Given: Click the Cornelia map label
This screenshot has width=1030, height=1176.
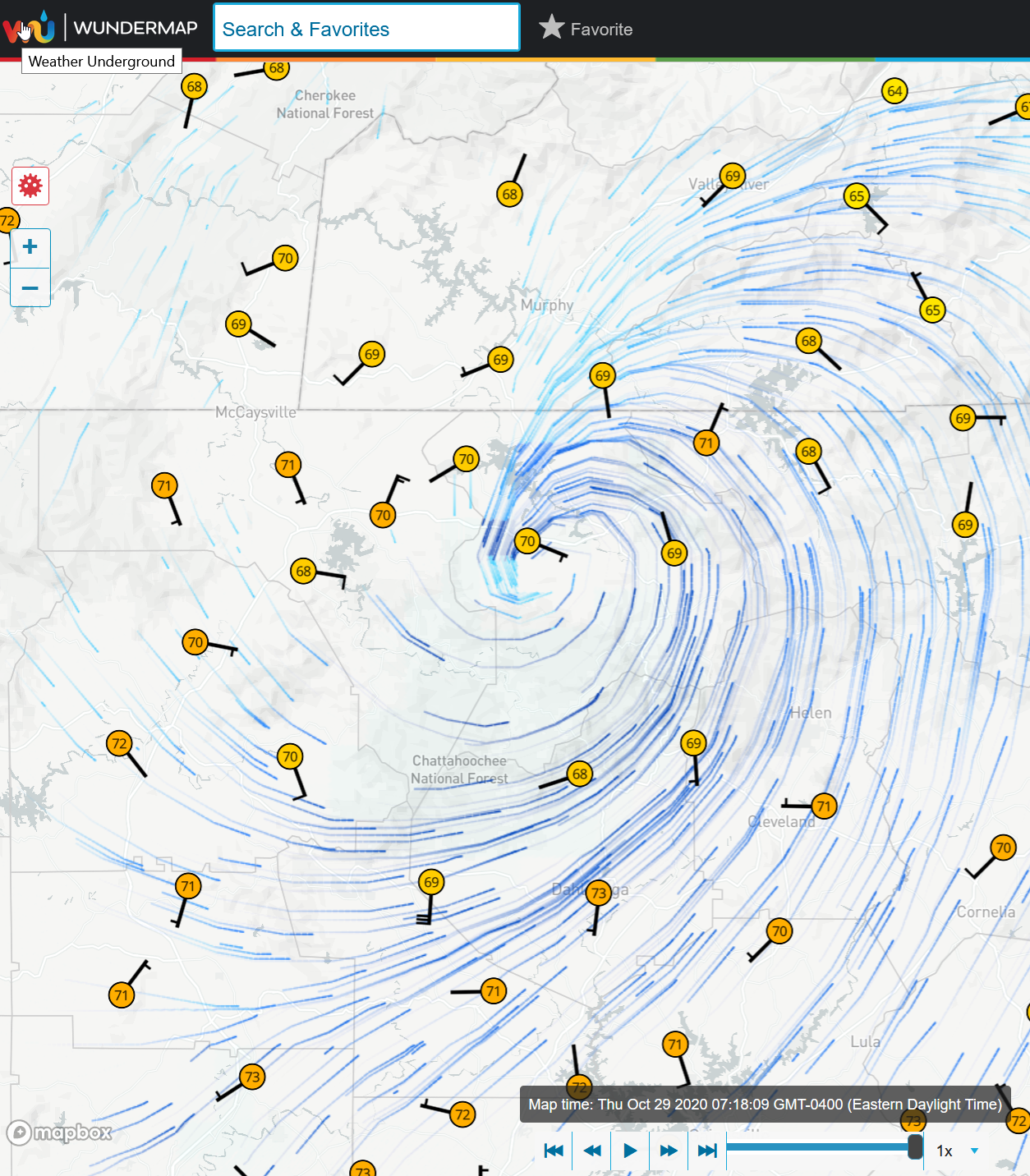Looking at the screenshot, I should pyautogui.click(x=986, y=912).
